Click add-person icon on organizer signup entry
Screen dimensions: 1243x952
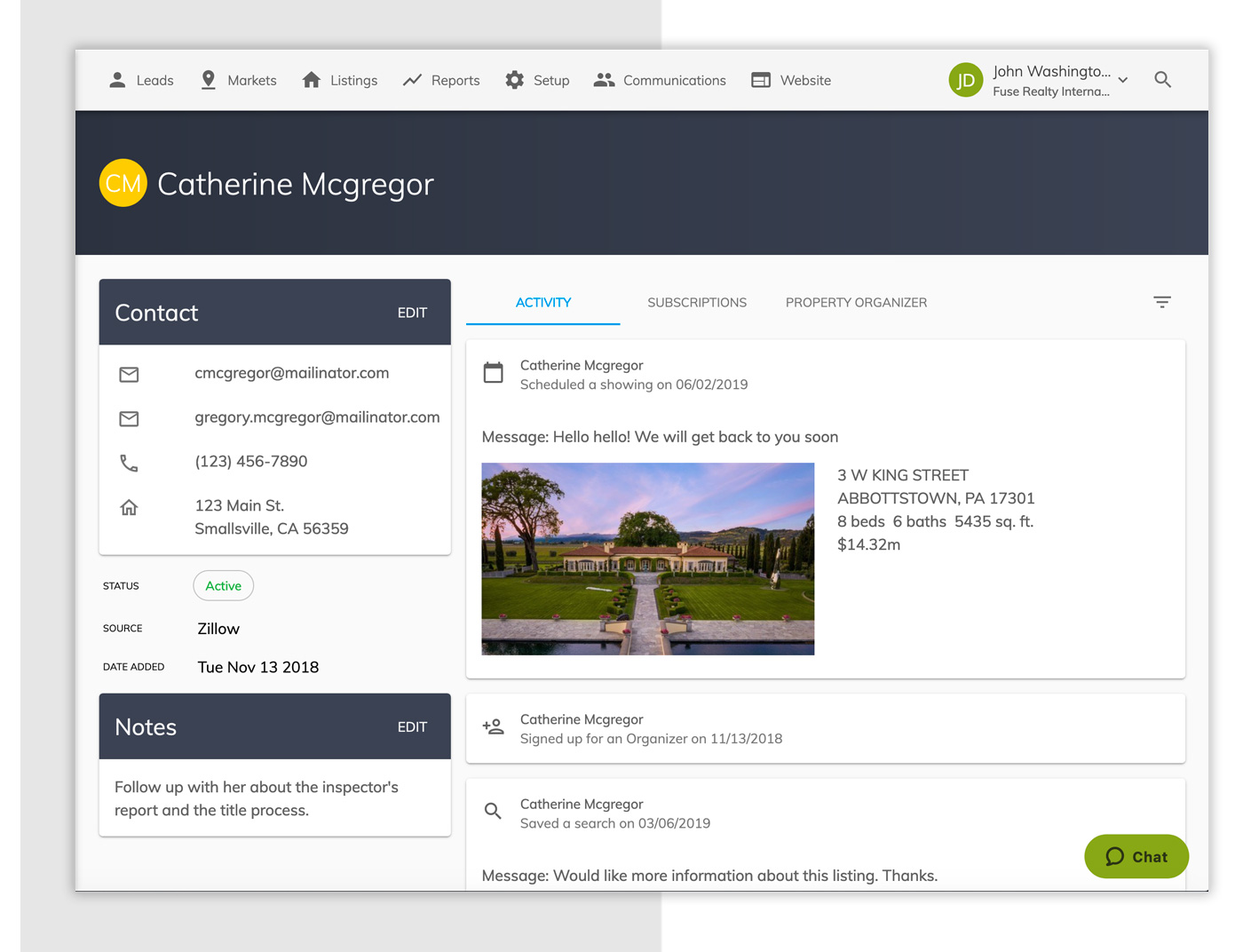(493, 726)
